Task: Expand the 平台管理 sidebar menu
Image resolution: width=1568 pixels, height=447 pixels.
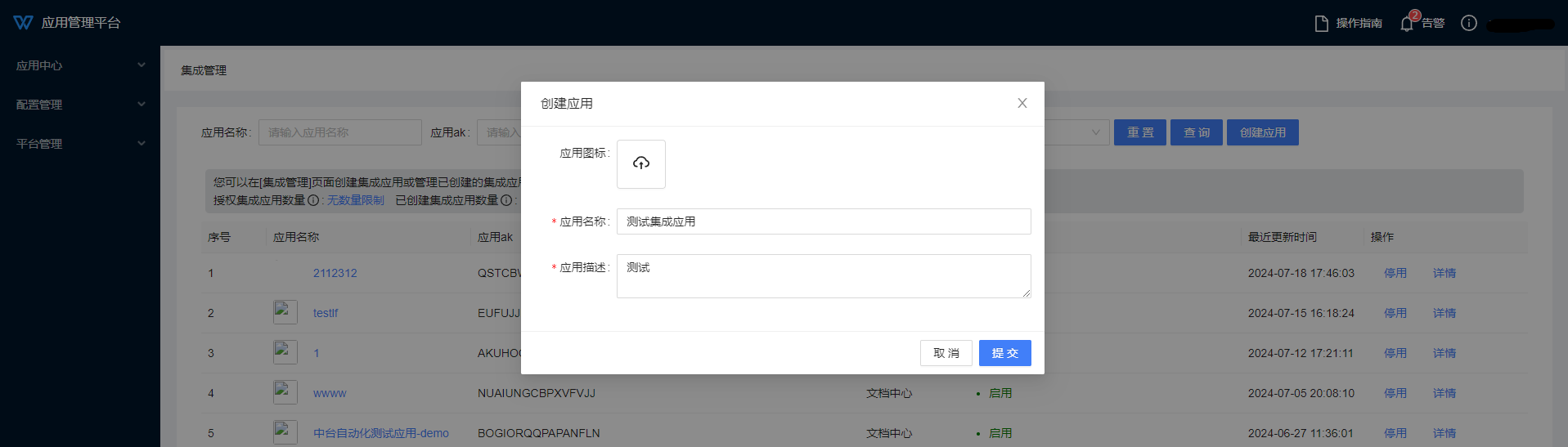Action: [79, 144]
